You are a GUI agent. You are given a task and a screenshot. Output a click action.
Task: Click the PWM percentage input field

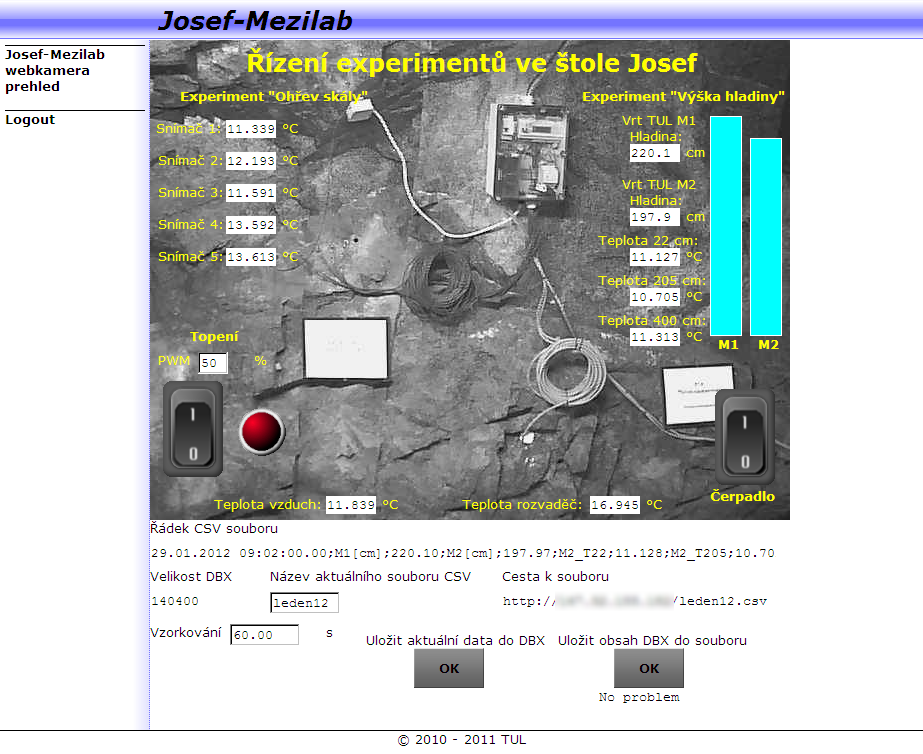213,363
